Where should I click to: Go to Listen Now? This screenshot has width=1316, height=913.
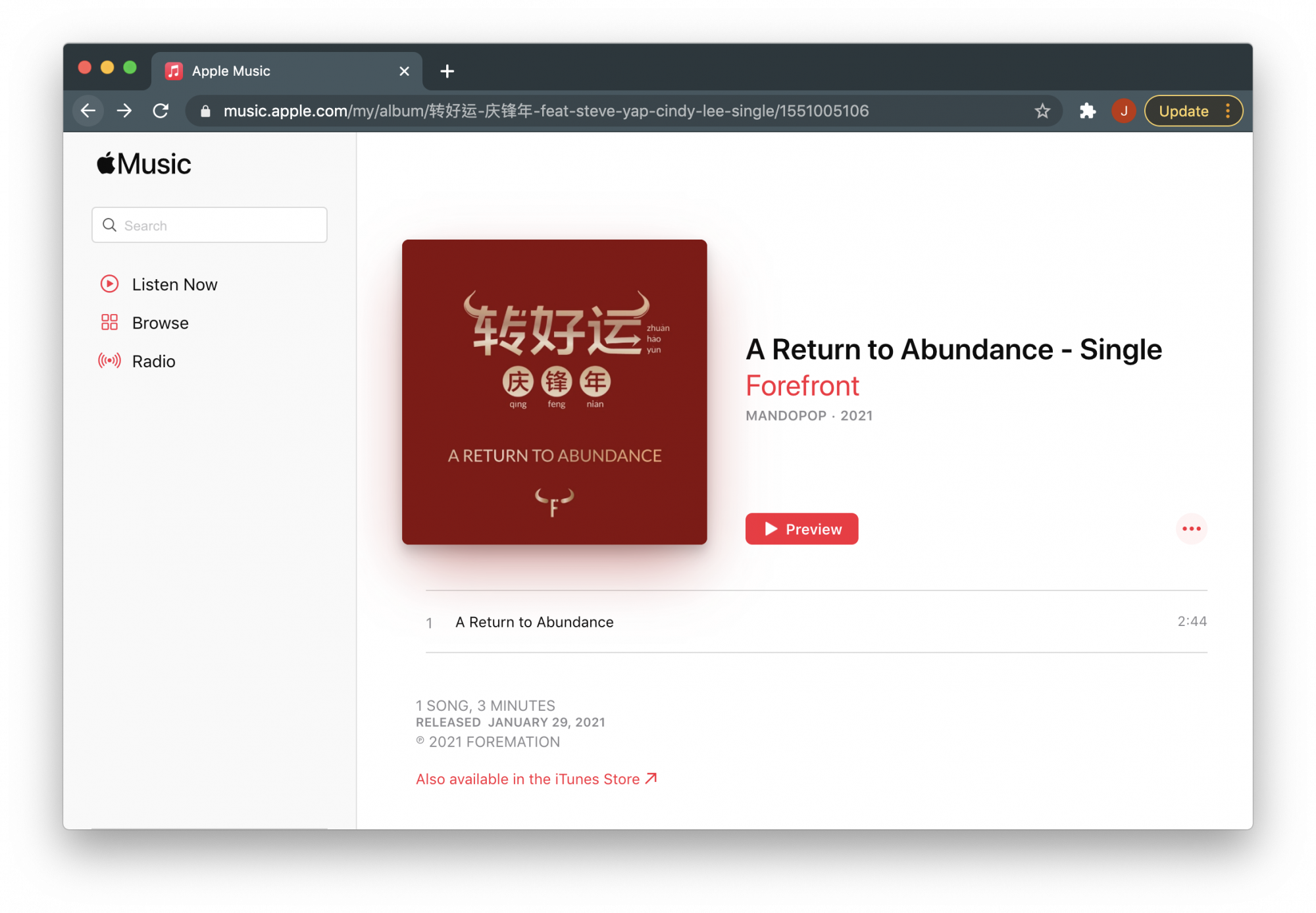click(174, 284)
